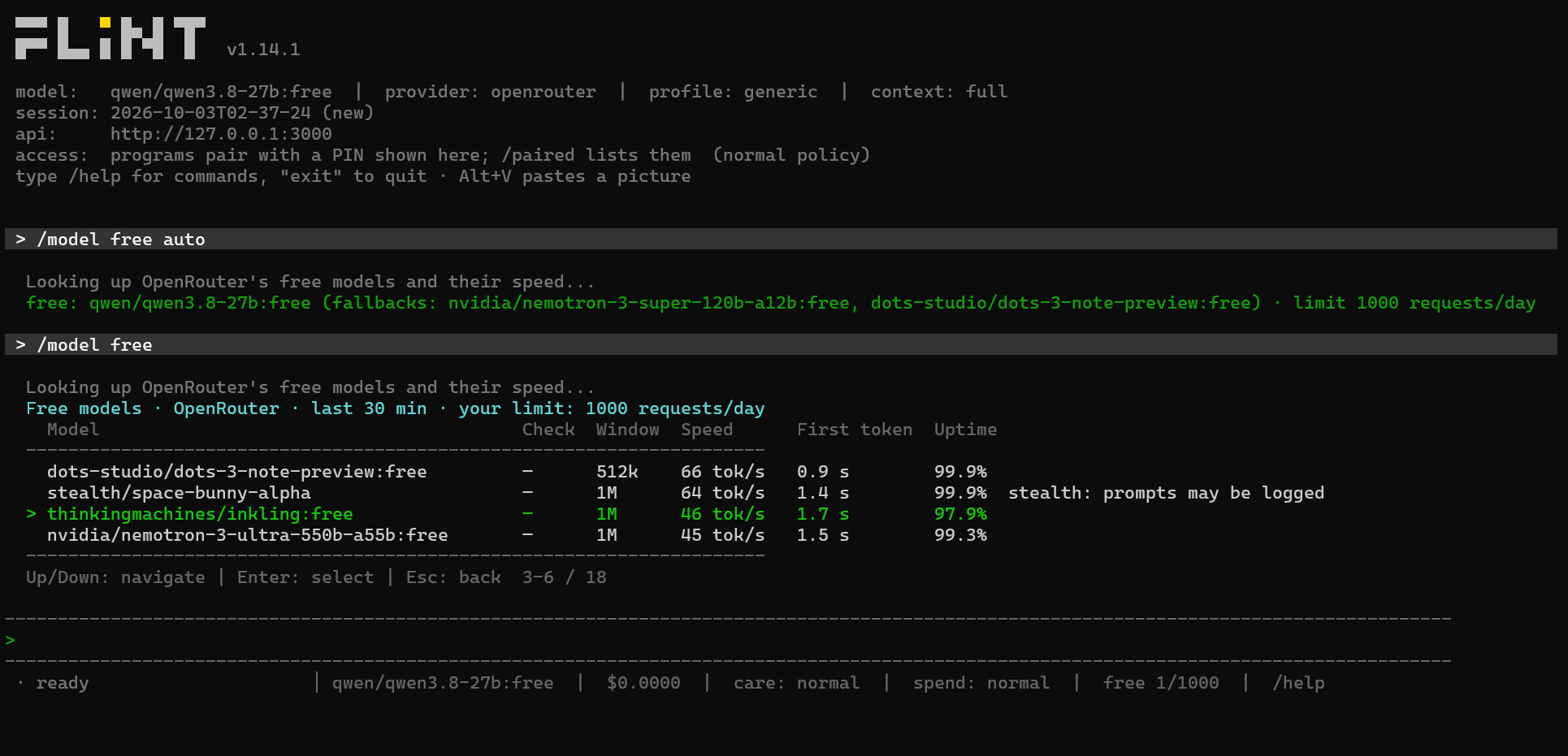Click the Window column header
Screen dimensions: 1568x756
pos(628,430)
